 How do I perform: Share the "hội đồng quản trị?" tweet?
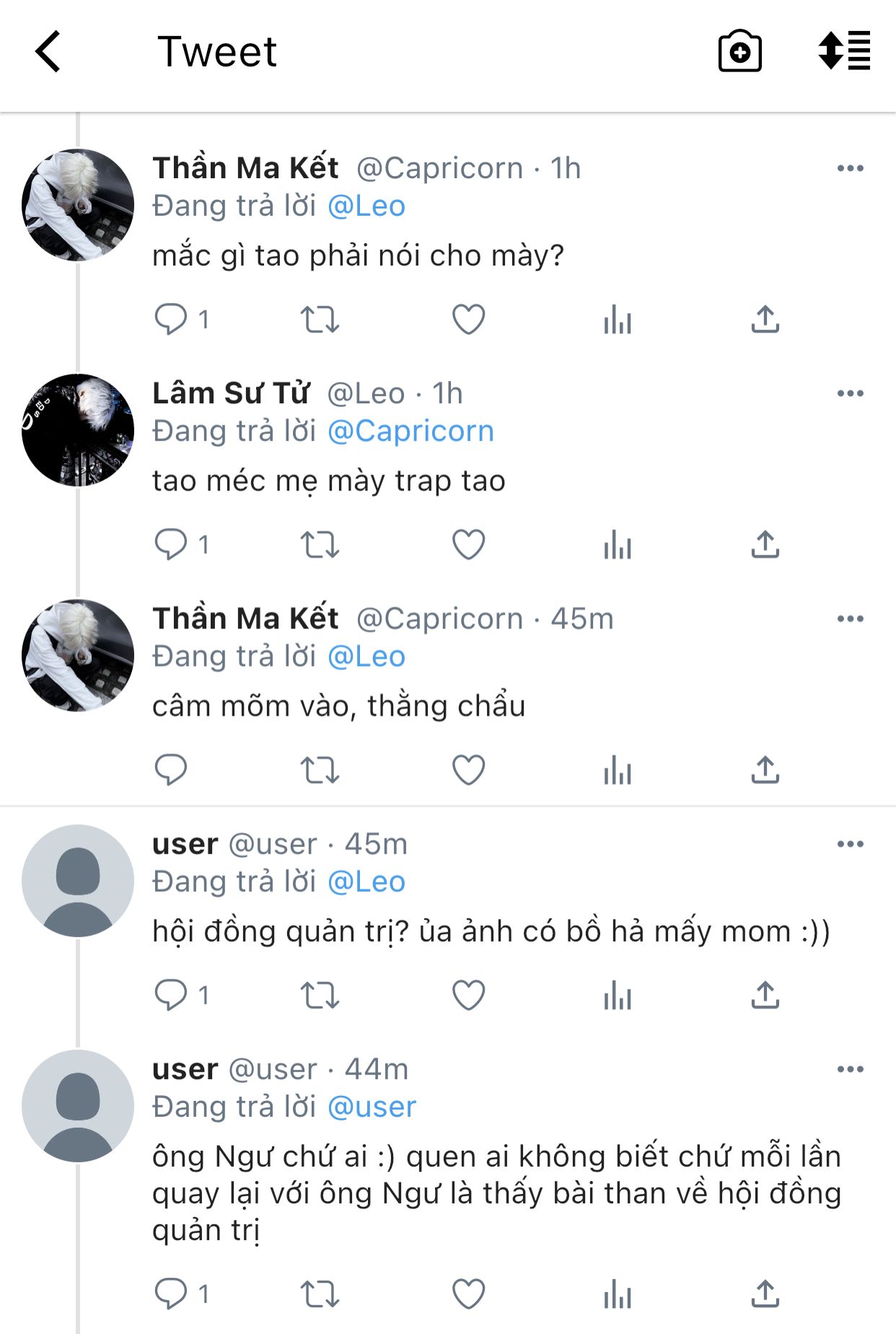coord(765,996)
